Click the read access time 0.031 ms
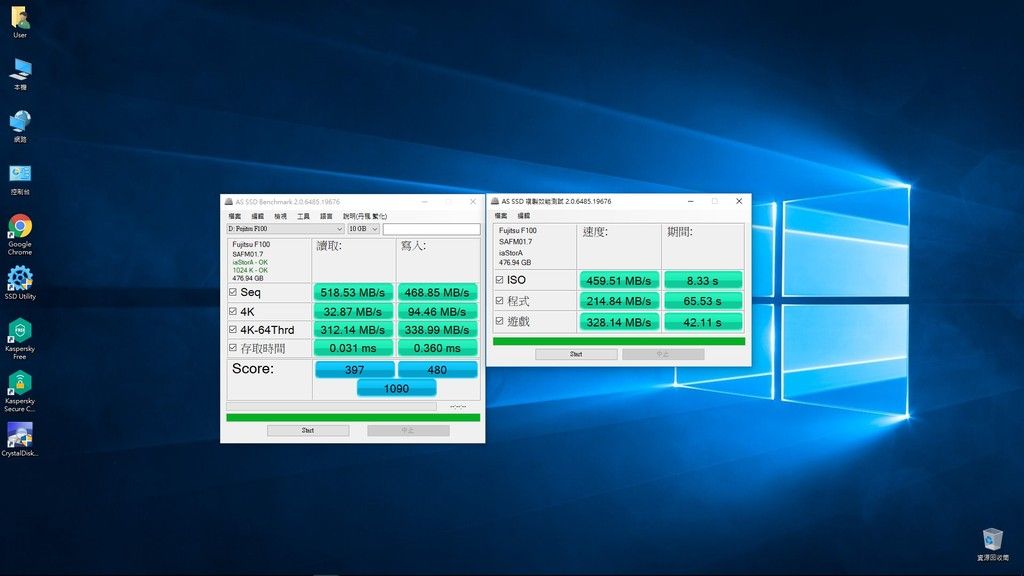The width and height of the screenshot is (1024, 576). click(x=353, y=348)
